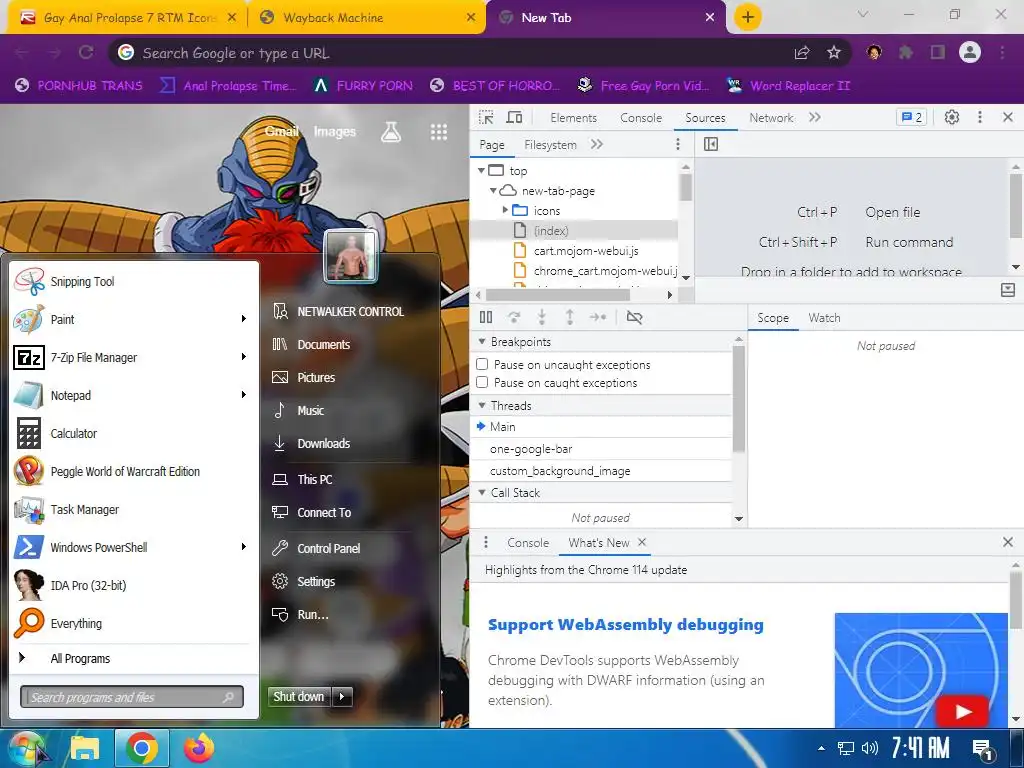Image resolution: width=1024 pixels, height=768 pixels.
Task: Open the Chrome extensions puzzle icon
Action: click(x=906, y=53)
